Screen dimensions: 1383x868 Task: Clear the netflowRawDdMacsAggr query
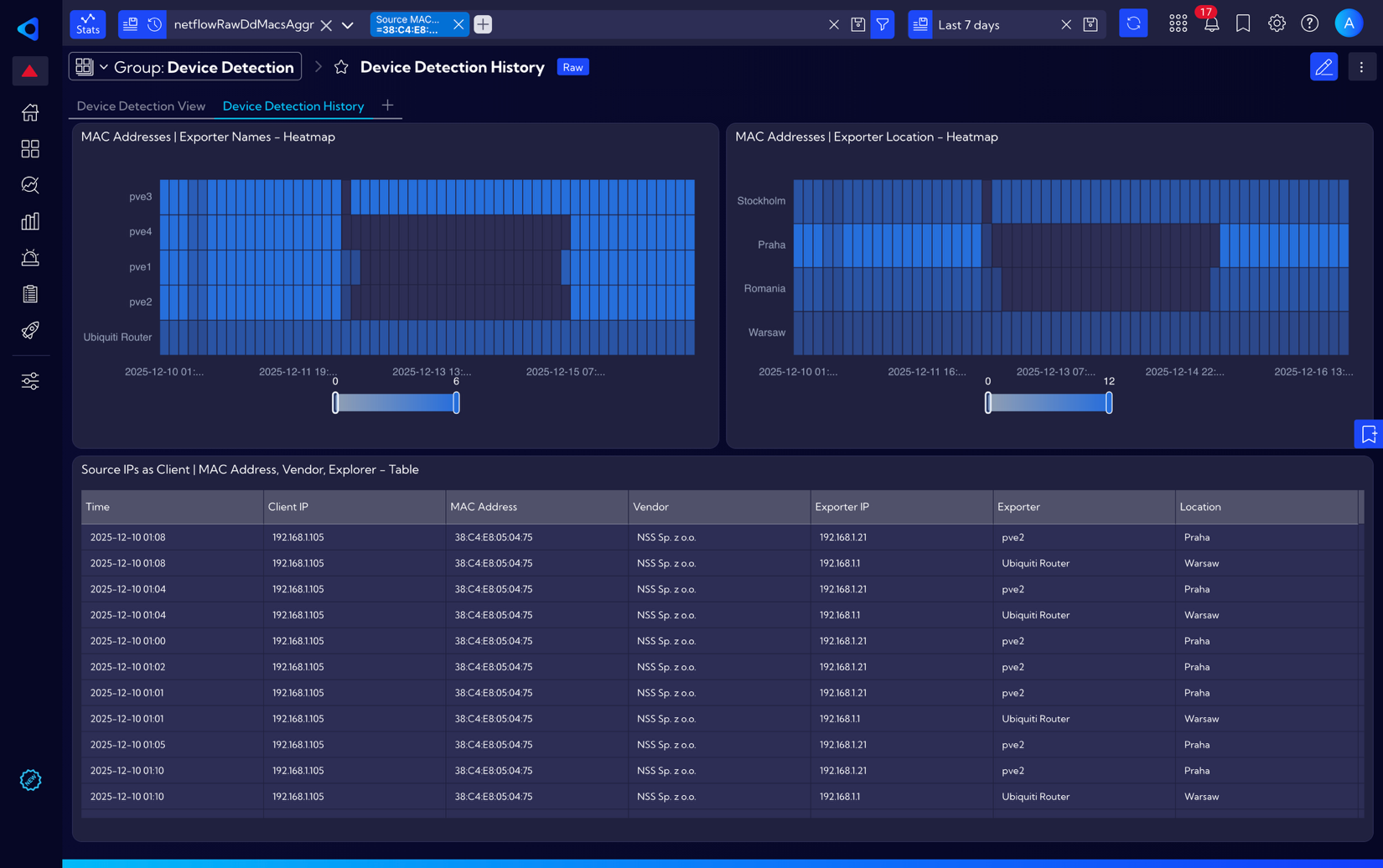(326, 25)
